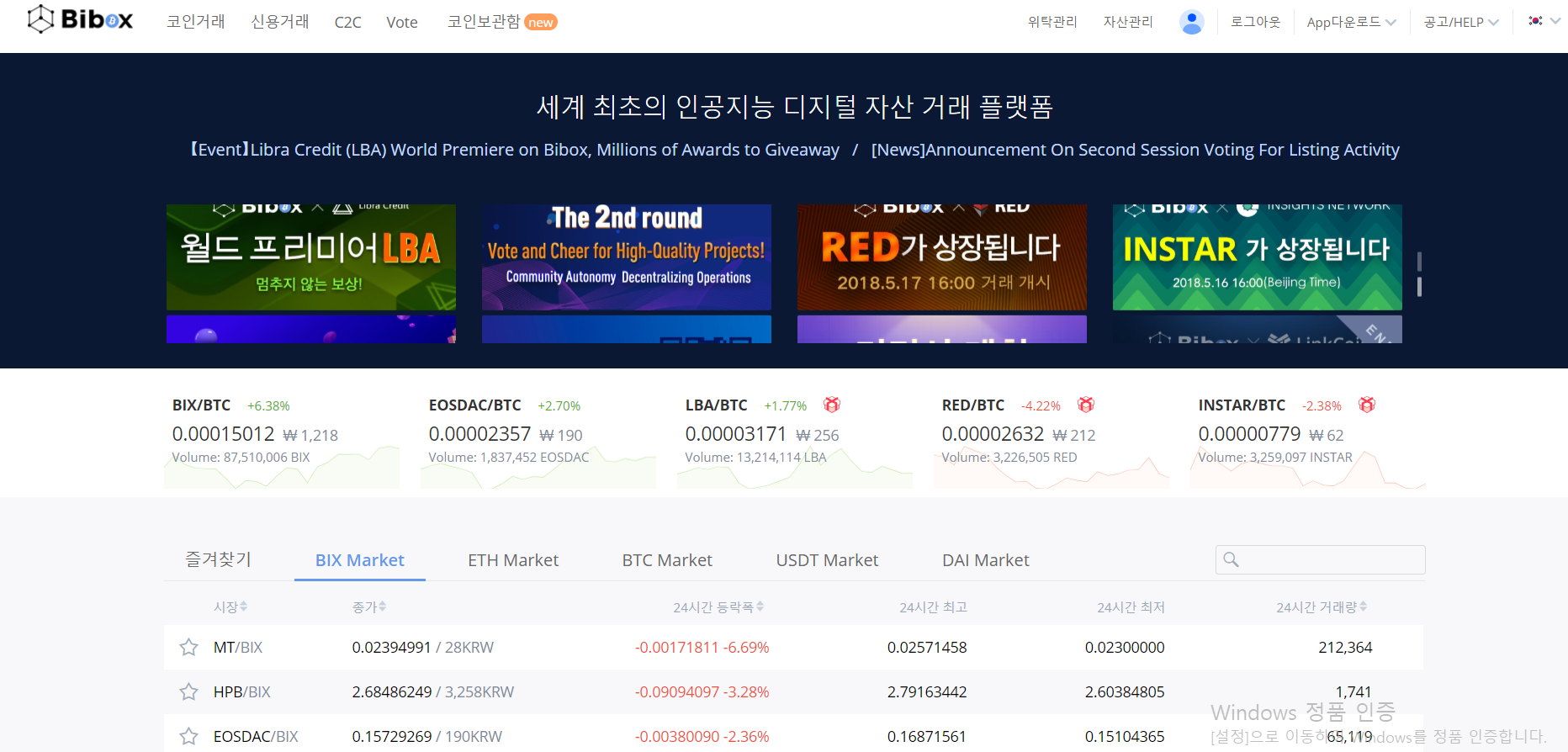1568x752 pixels.
Task: Open C2C menu item
Action: [x=348, y=23]
